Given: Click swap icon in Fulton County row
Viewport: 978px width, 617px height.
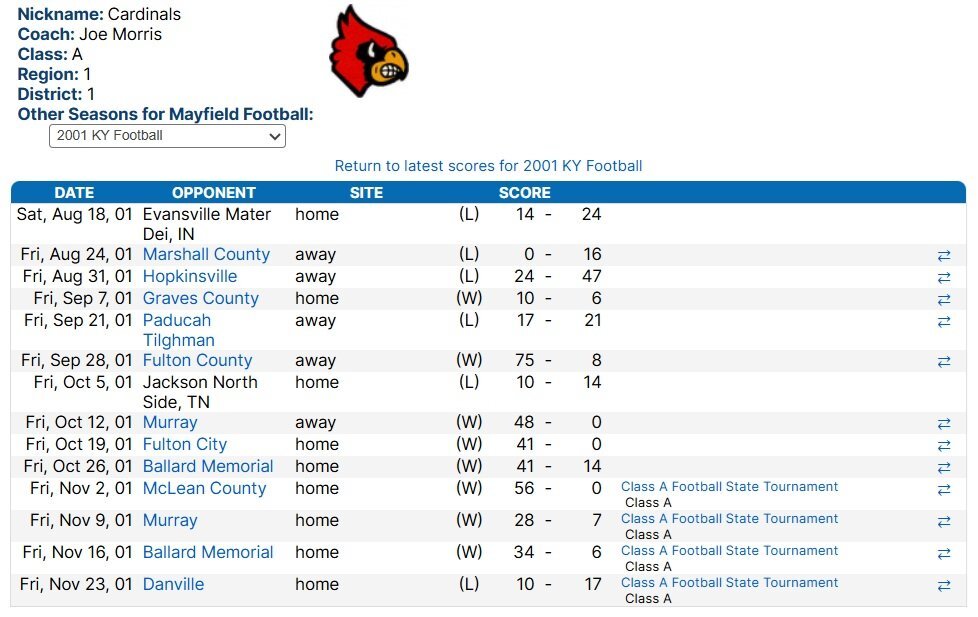Looking at the screenshot, I should [944, 362].
